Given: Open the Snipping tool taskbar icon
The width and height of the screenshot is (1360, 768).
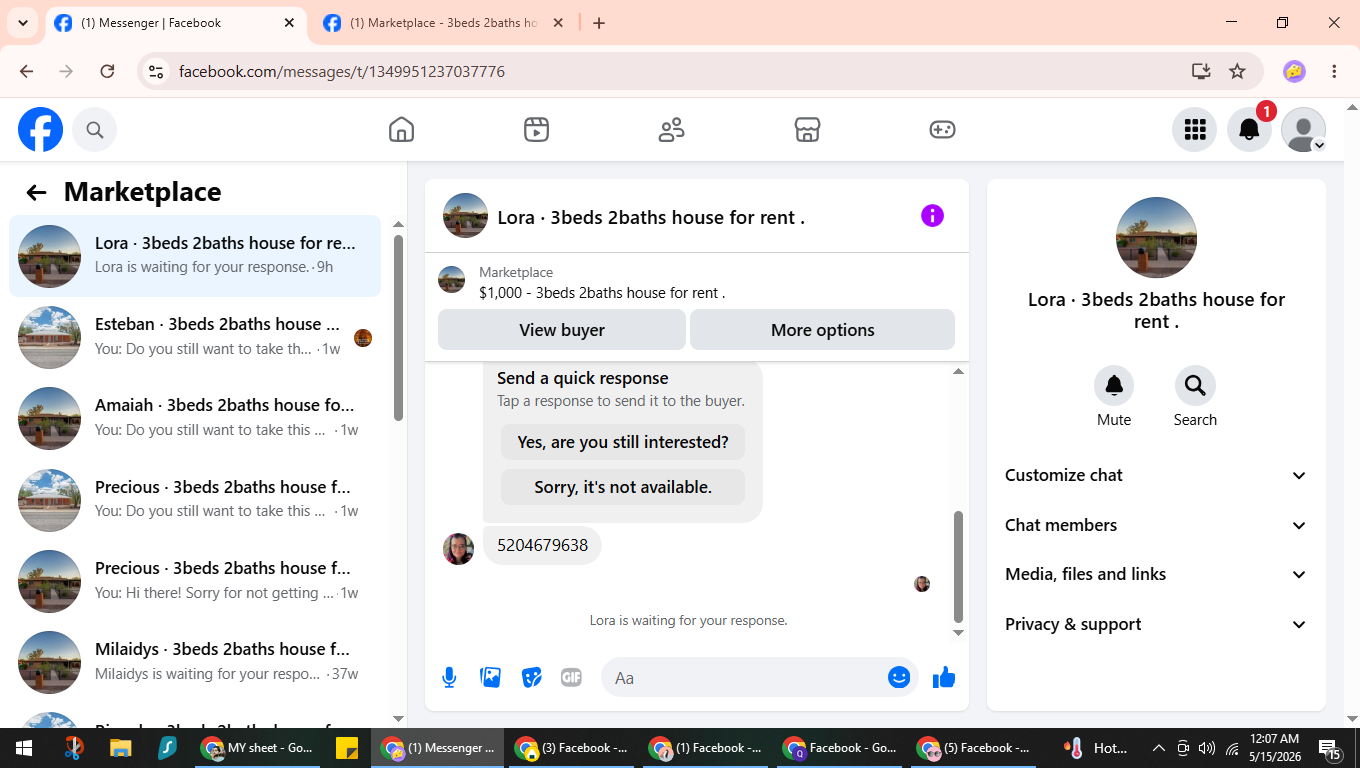Looking at the screenshot, I should [74, 748].
